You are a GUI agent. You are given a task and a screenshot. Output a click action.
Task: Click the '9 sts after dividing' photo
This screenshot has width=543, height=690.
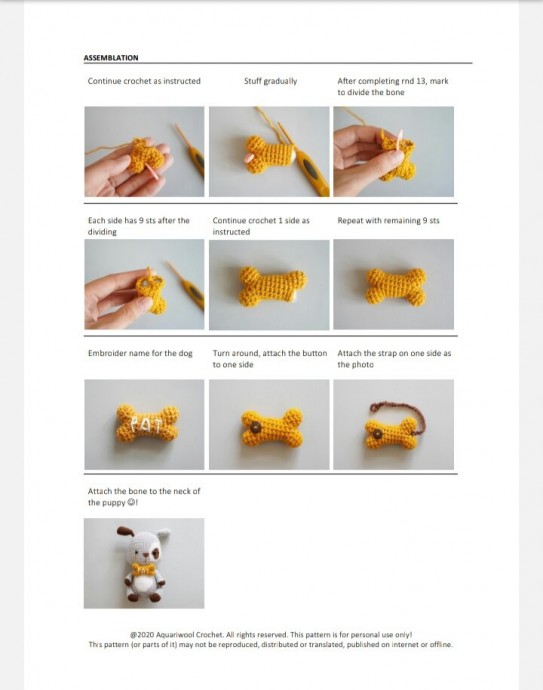[x=144, y=284]
